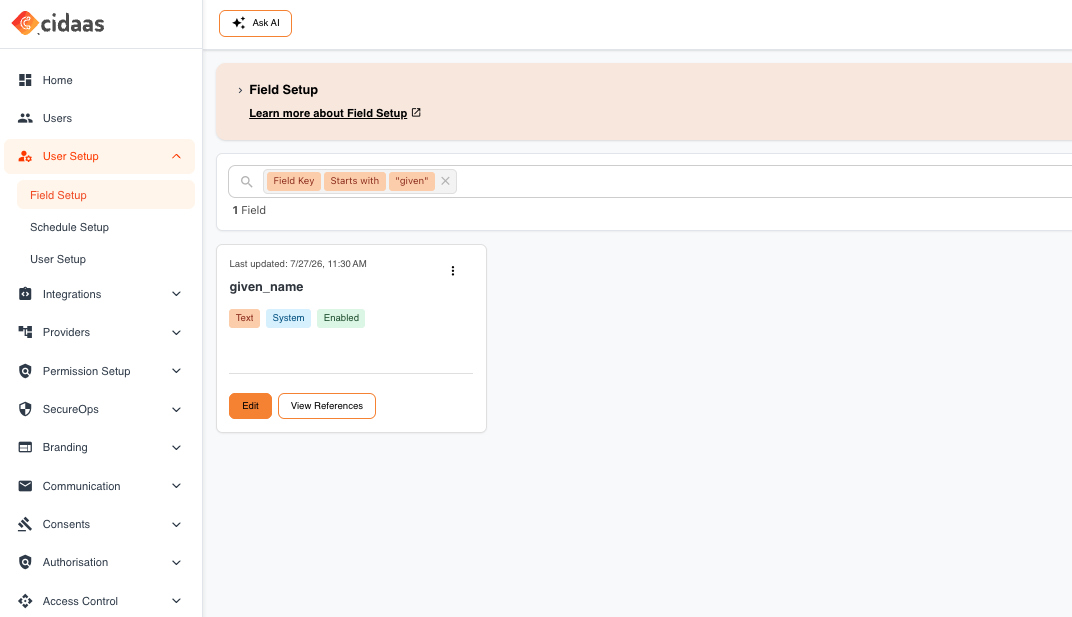The height and width of the screenshot is (617, 1072).
Task: Click the Providers icon in sidebar
Action: point(25,332)
